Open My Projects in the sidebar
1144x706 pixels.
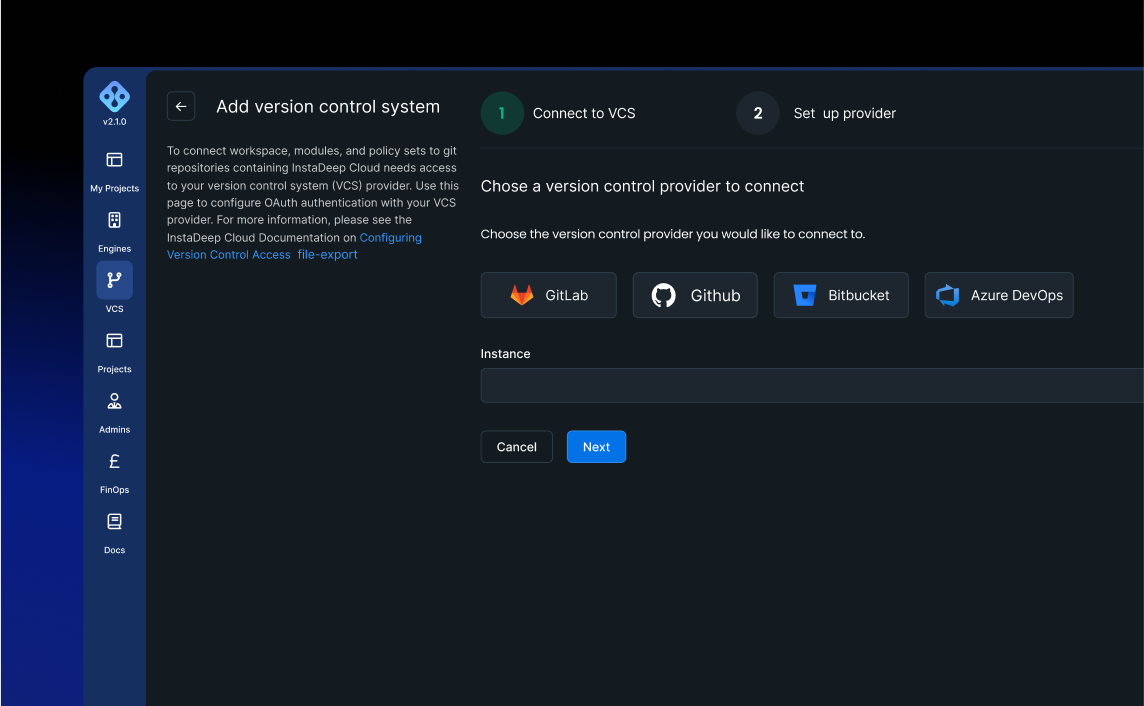(x=115, y=172)
